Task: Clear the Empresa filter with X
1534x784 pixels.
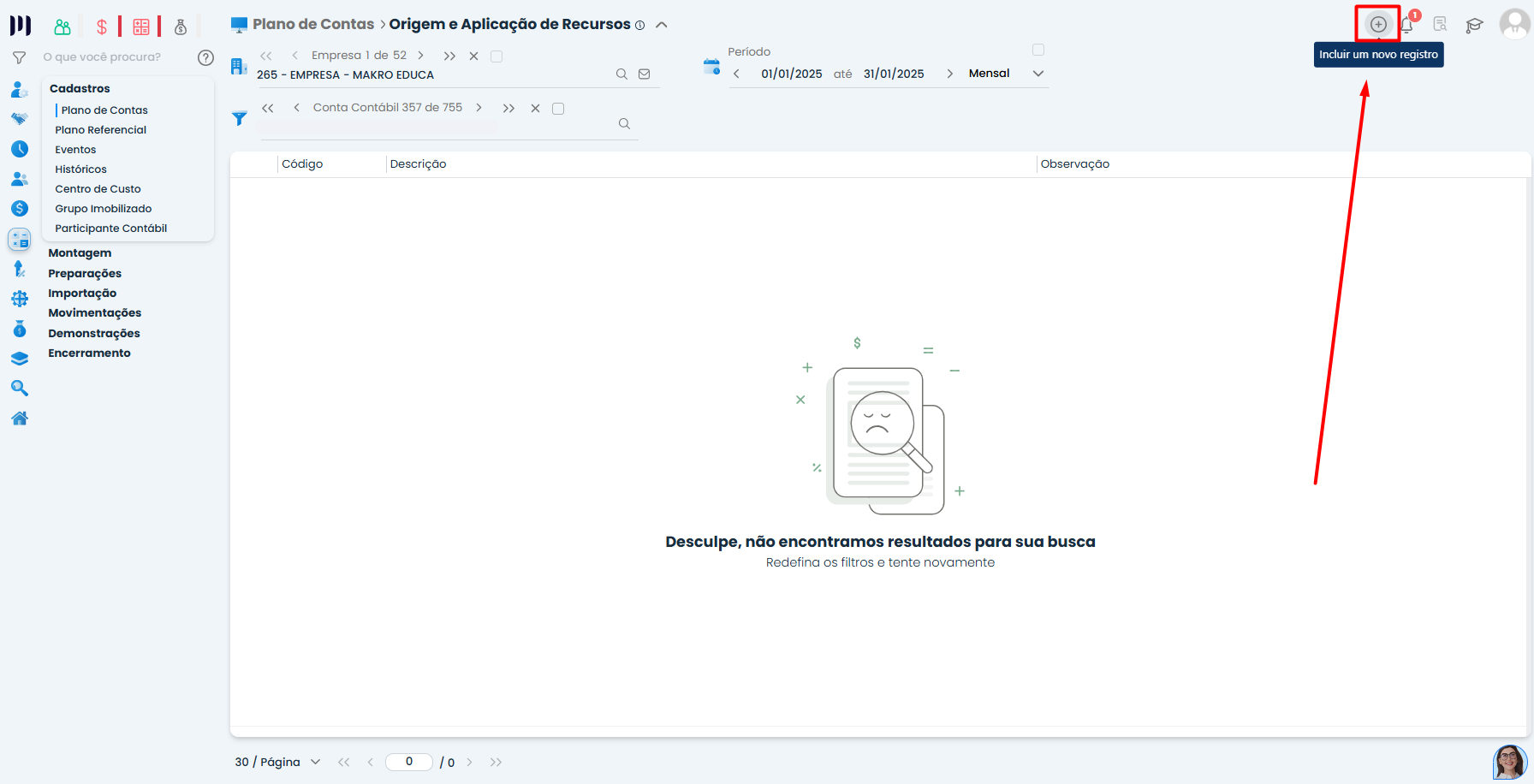Action: 473,56
